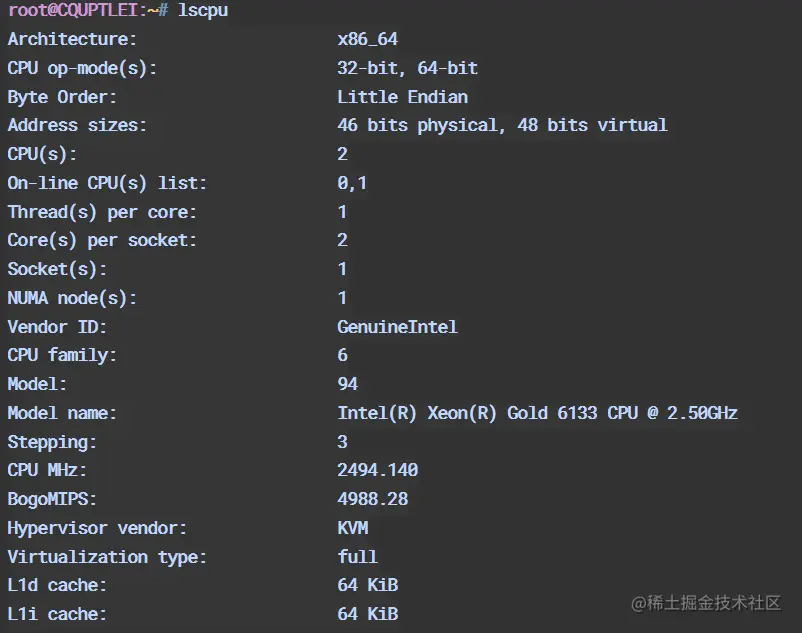Click the lscpu command text

pyautogui.click(x=203, y=11)
